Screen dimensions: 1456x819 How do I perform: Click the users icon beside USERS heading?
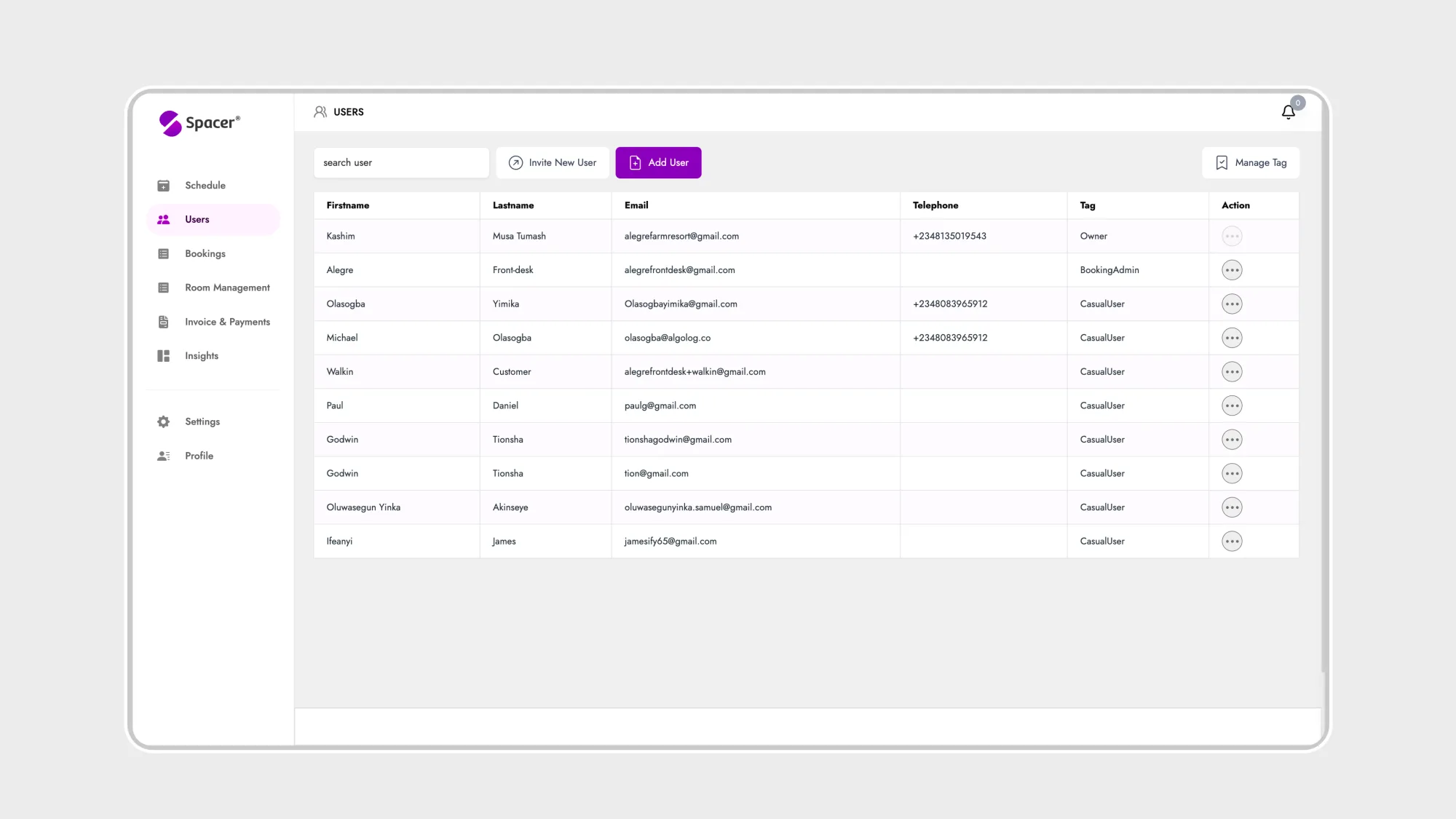[x=320, y=112]
